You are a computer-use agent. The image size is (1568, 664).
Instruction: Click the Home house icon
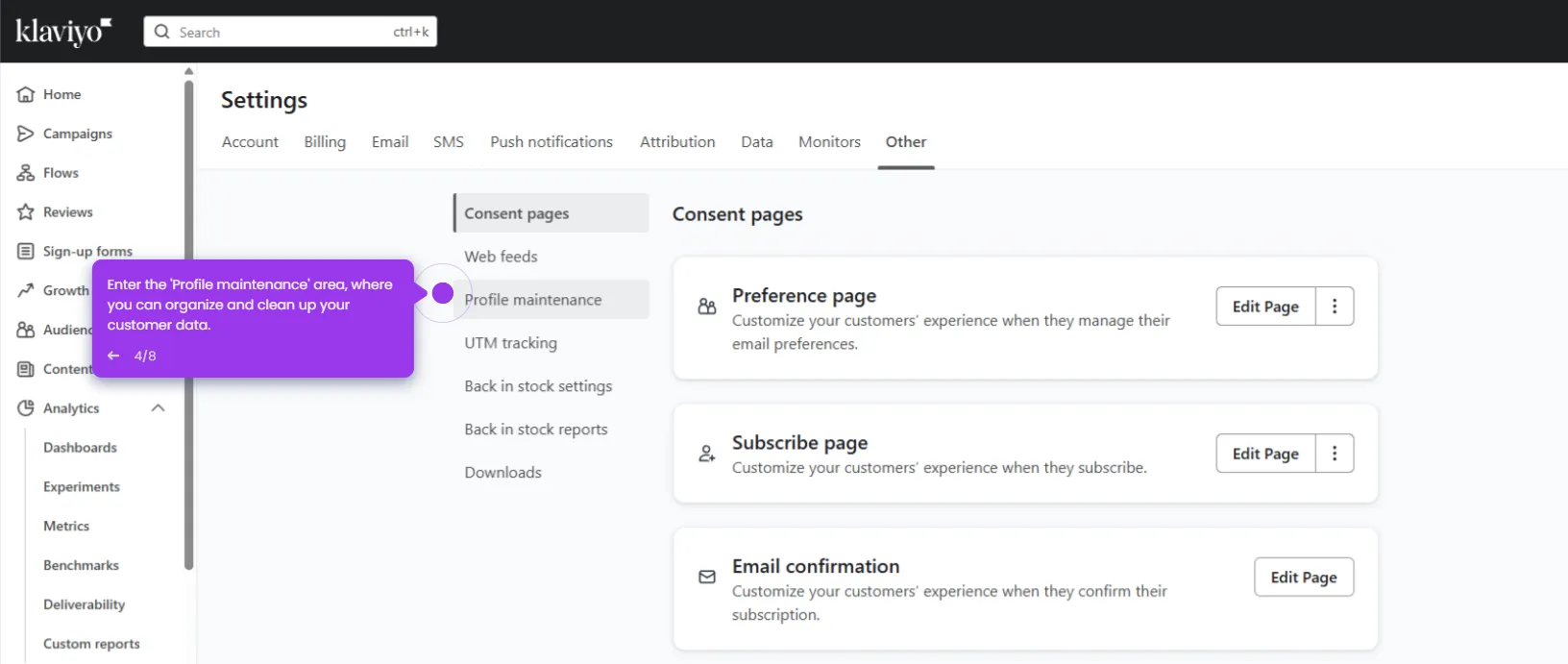click(x=26, y=94)
